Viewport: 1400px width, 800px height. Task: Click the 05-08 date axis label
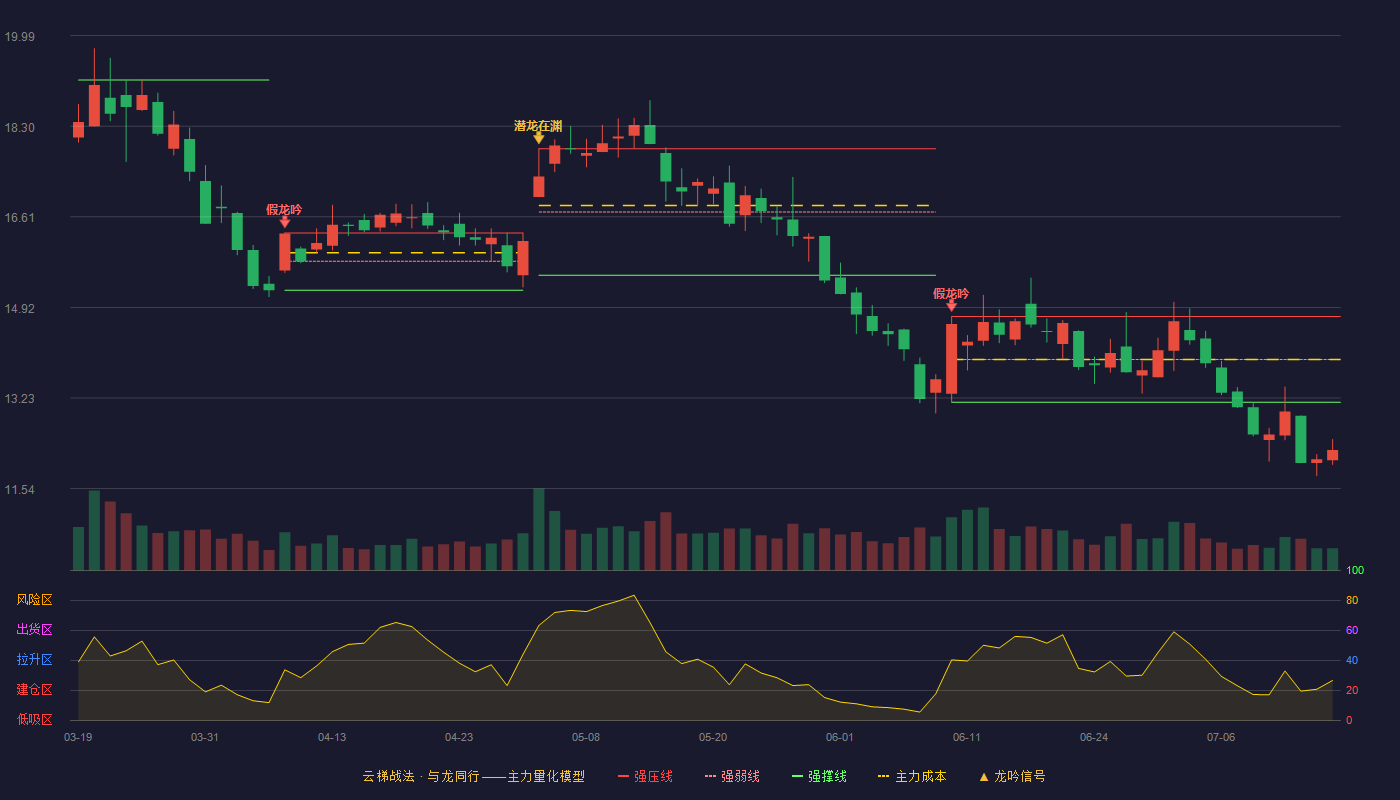[x=586, y=737]
